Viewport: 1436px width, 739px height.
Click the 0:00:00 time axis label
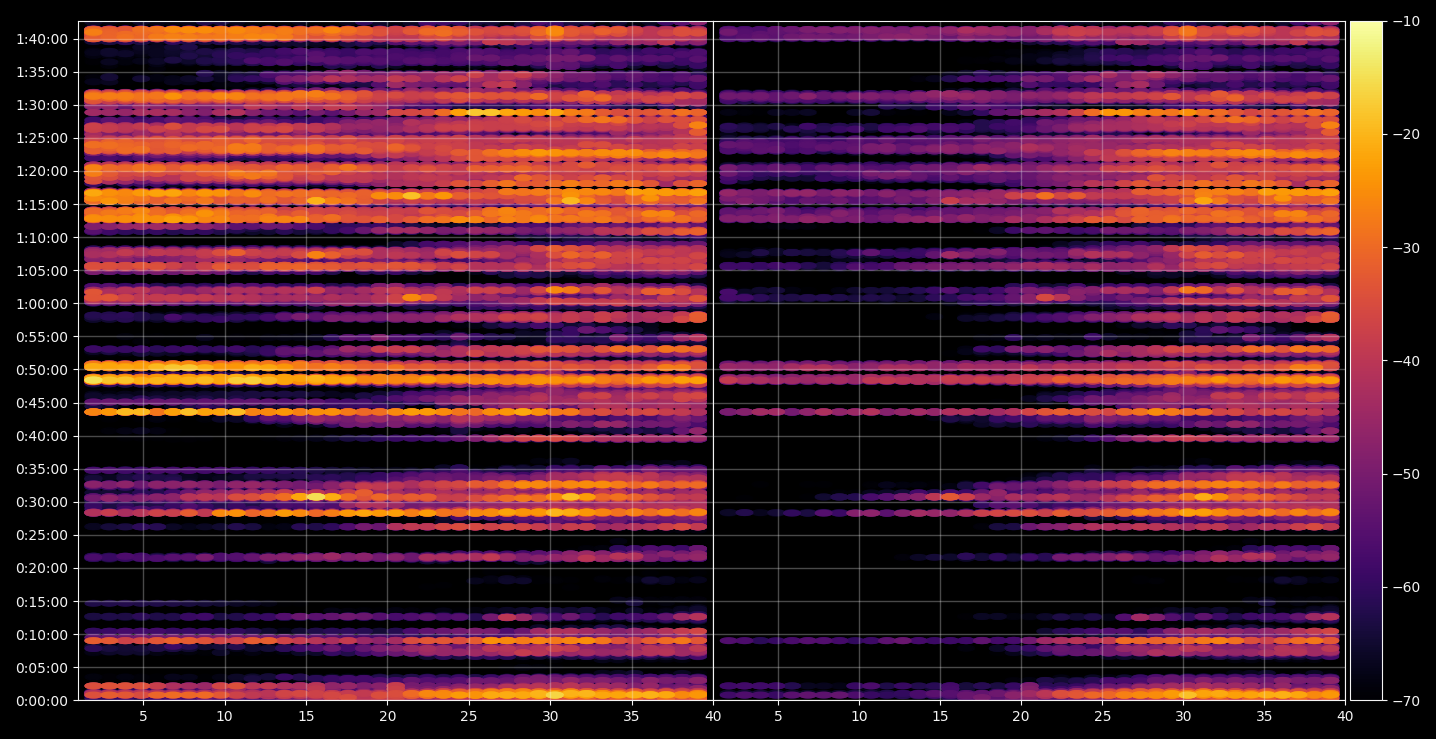tap(42, 701)
